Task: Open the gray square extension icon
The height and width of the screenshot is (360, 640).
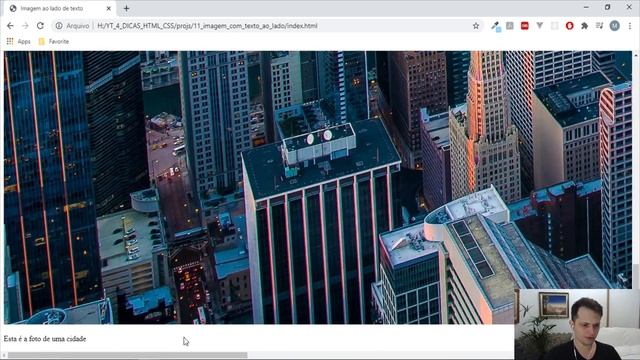Action: click(510, 26)
